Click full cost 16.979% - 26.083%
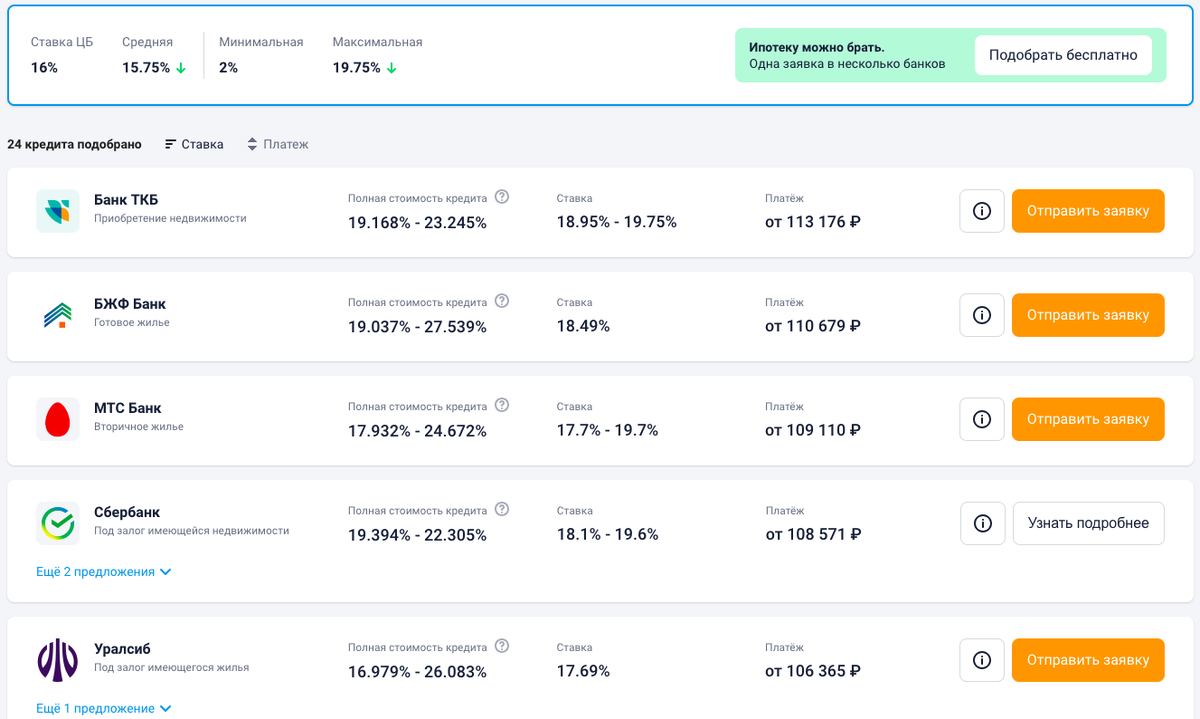 click(x=418, y=671)
